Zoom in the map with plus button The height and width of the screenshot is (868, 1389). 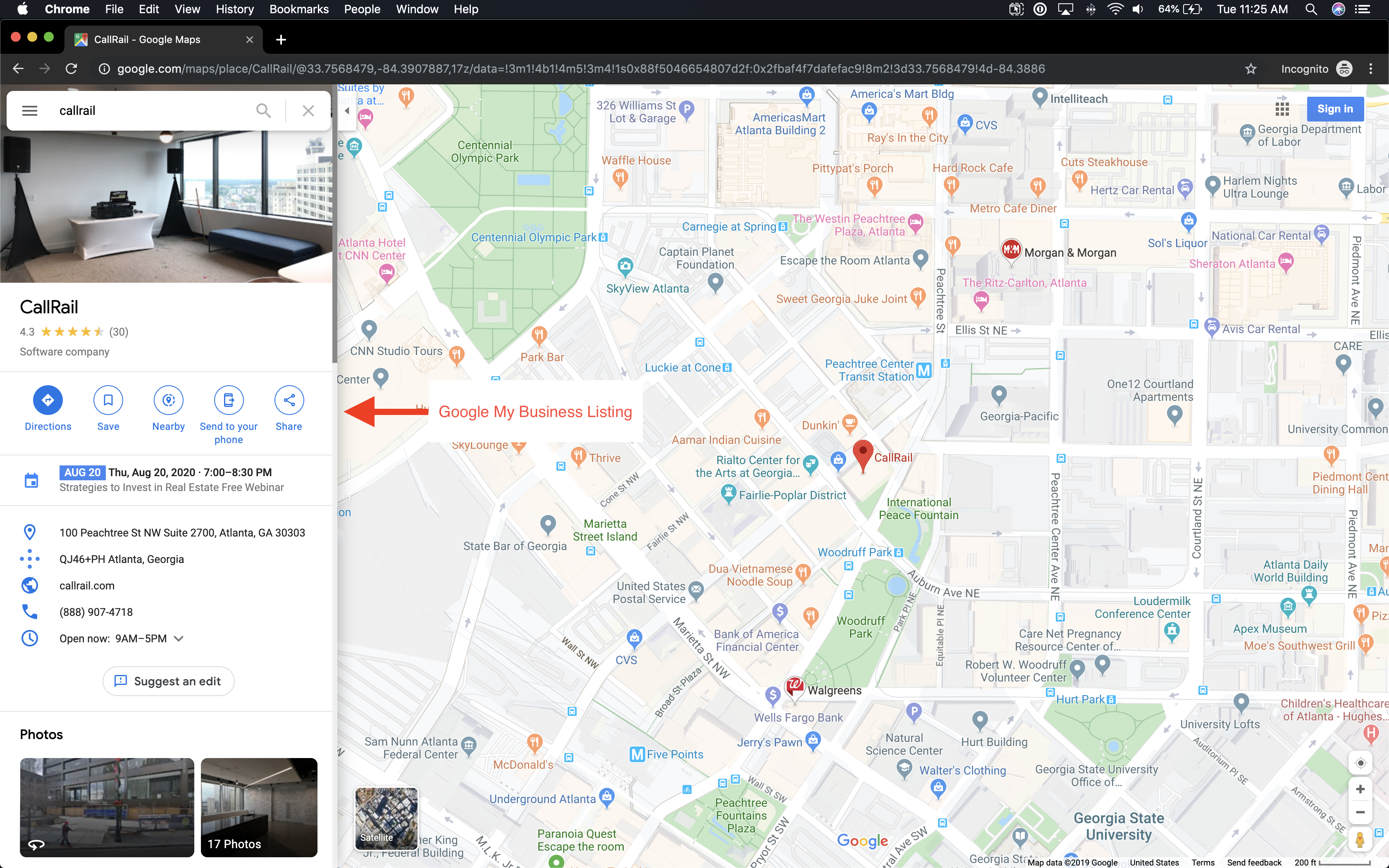tap(1360, 789)
